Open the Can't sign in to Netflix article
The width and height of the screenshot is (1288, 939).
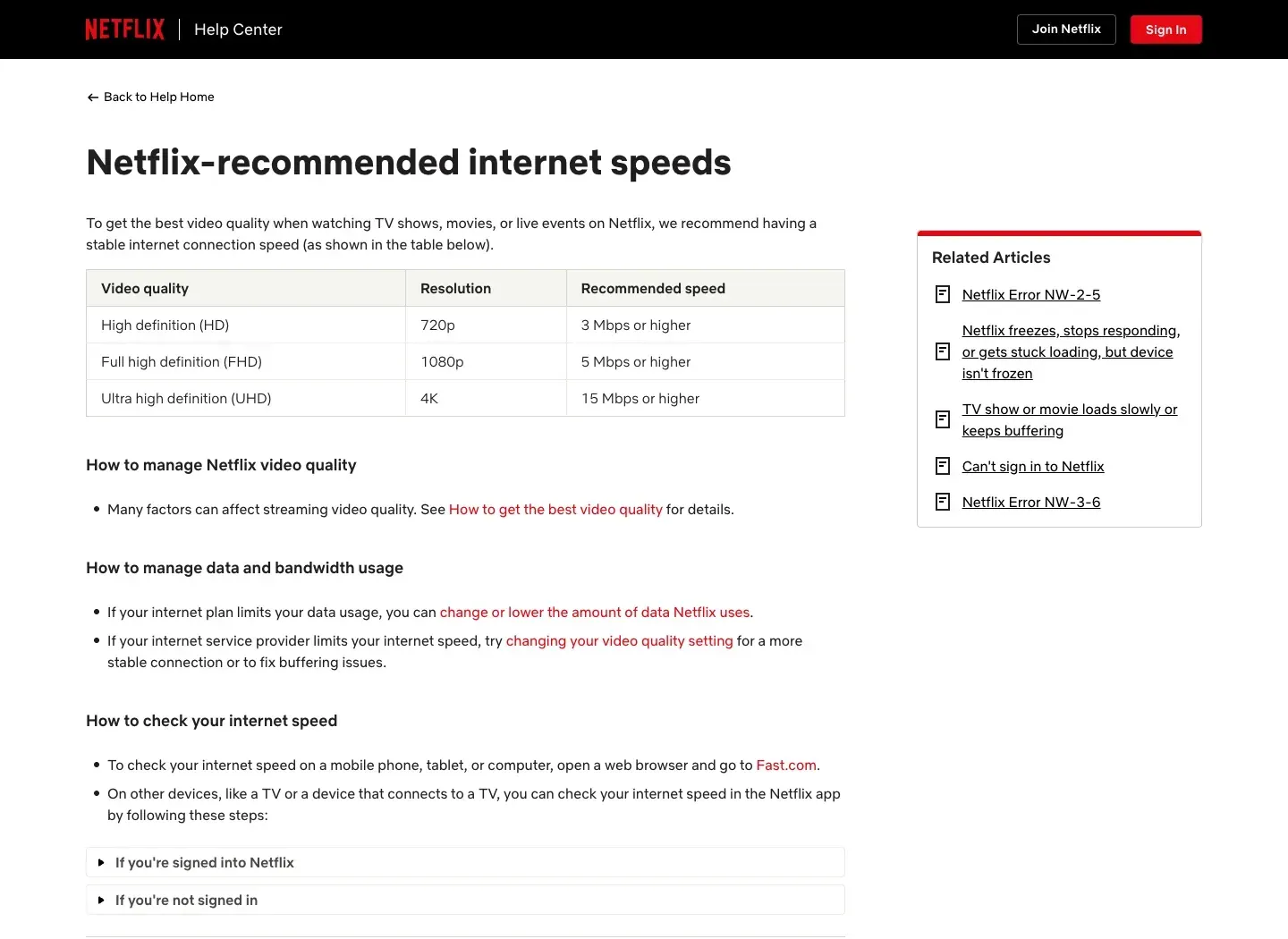click(1033, 466)
